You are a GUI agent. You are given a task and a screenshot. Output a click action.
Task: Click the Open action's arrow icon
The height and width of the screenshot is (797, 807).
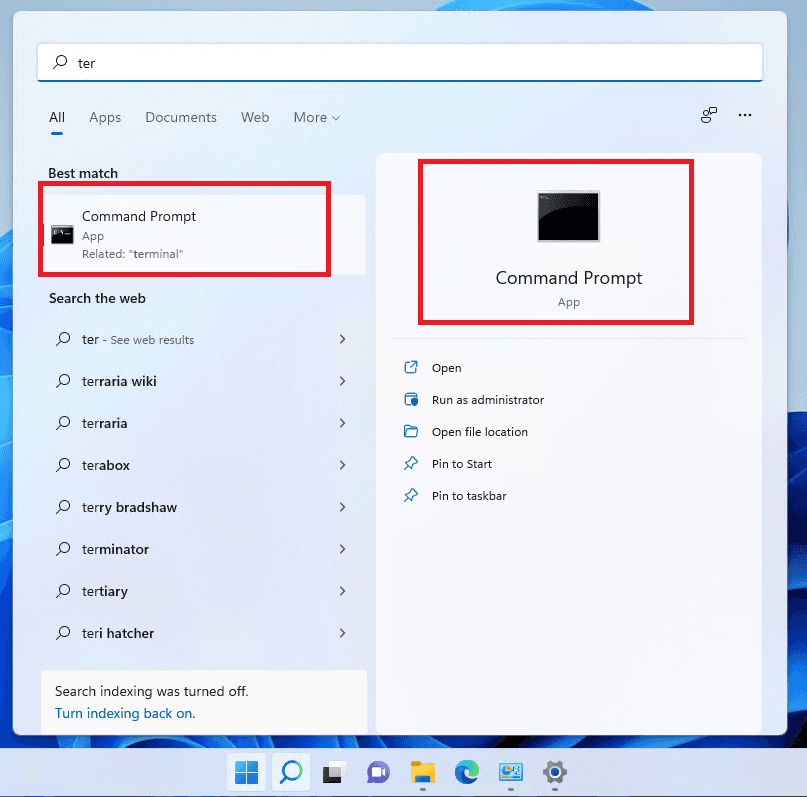pyautogui.click(x=411, y=367)
